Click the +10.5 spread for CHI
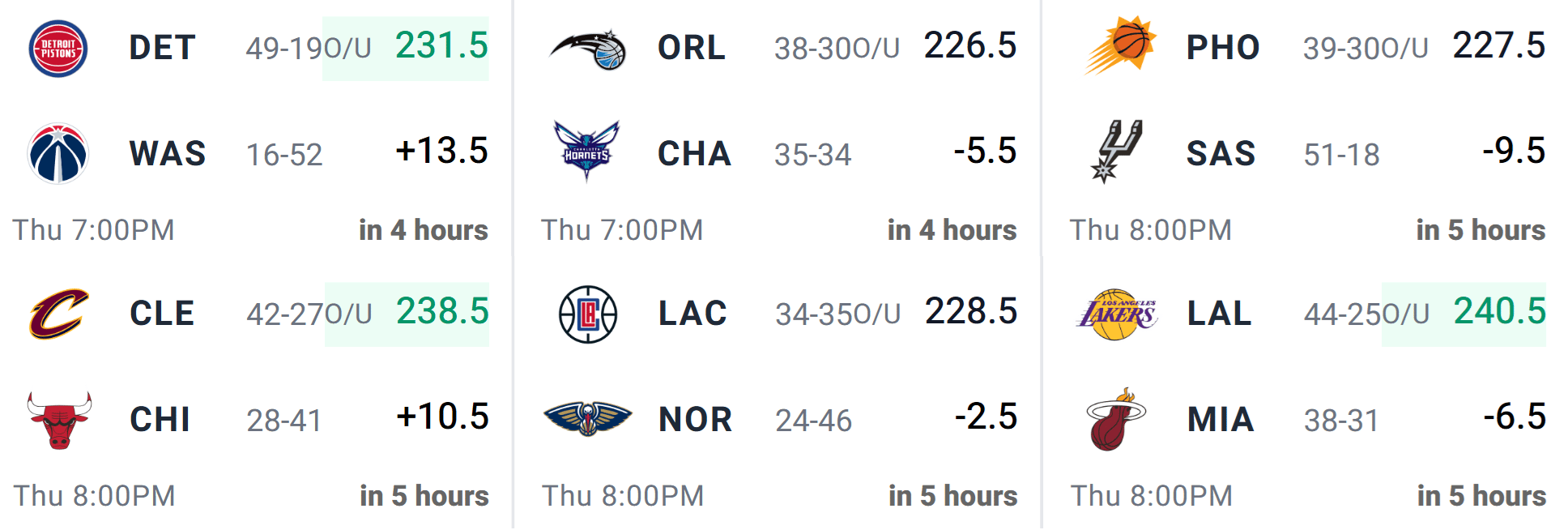This screenshot has height=530, width=1568. point(442,417)
